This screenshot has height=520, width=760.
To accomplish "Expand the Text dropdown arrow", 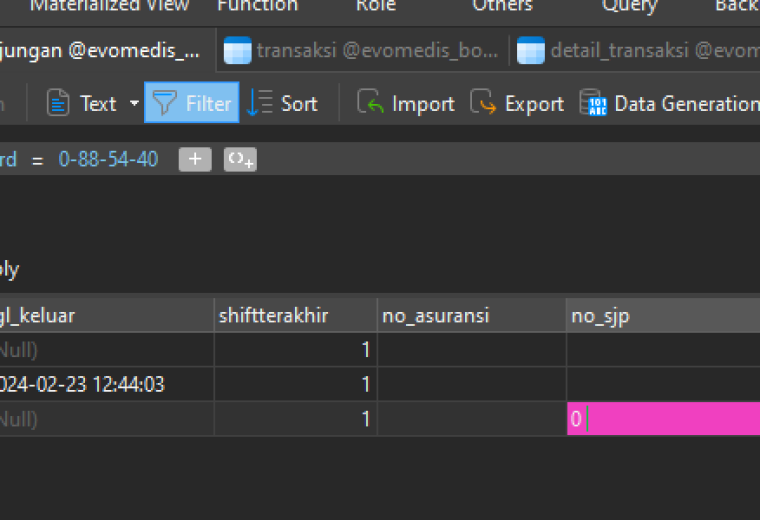I will (134, 103).
